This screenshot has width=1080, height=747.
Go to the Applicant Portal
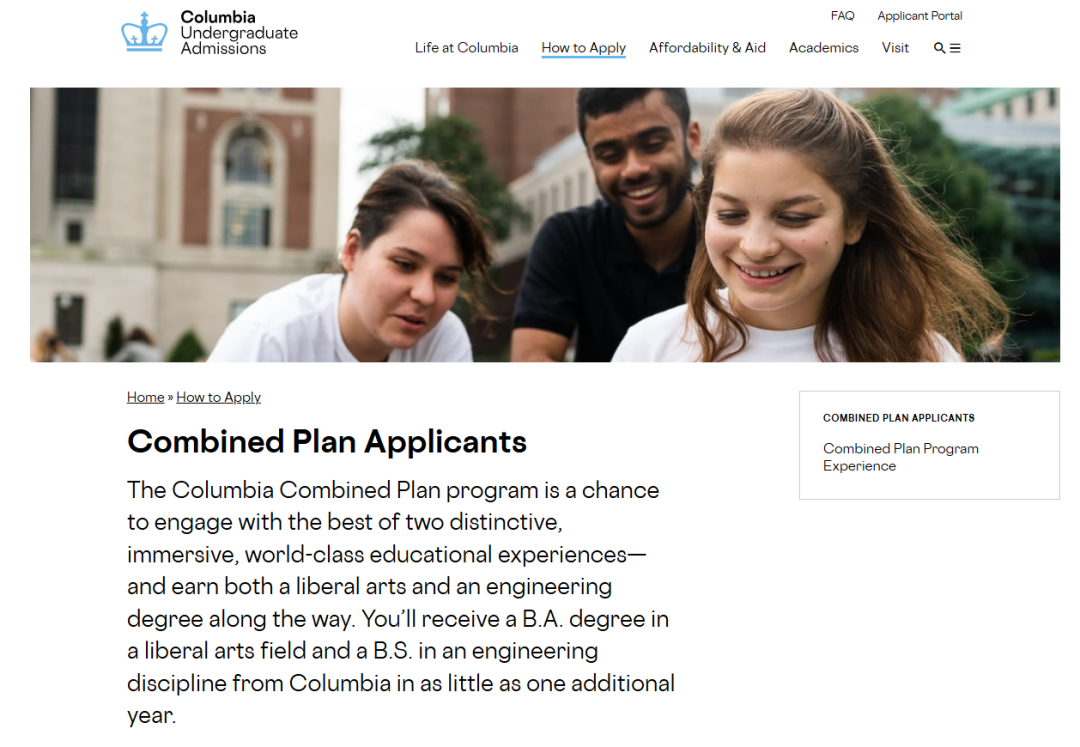(919, 16)
